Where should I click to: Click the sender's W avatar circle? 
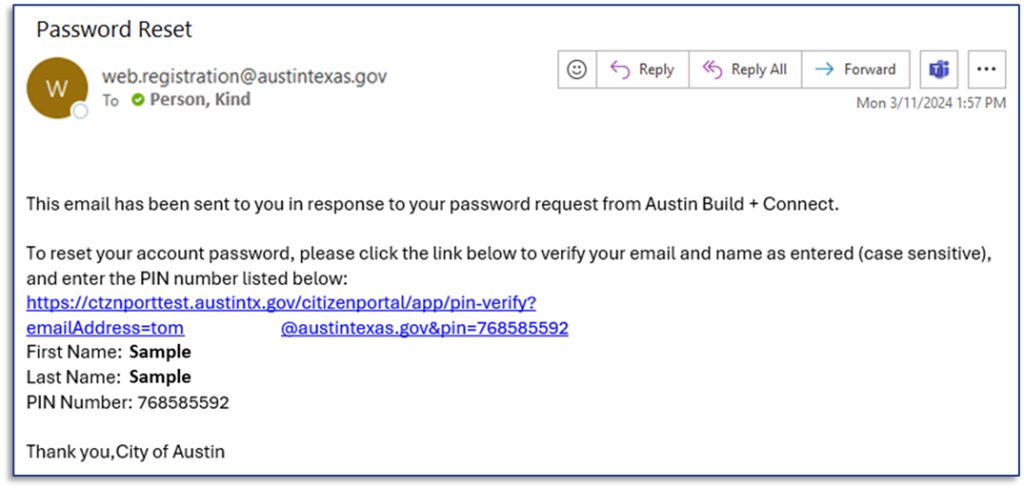57,87
